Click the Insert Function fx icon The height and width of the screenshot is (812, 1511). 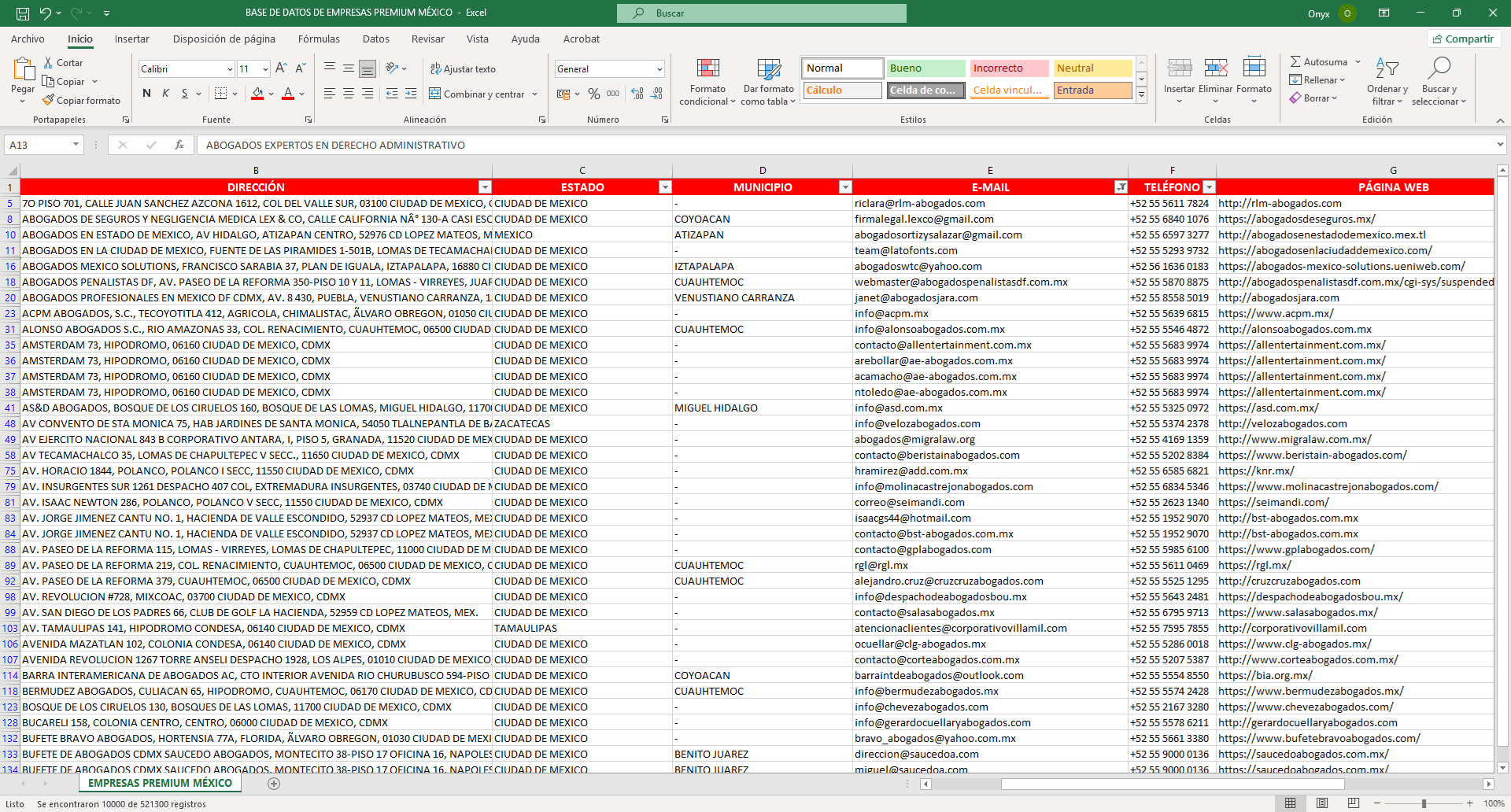tap(179, 145)
